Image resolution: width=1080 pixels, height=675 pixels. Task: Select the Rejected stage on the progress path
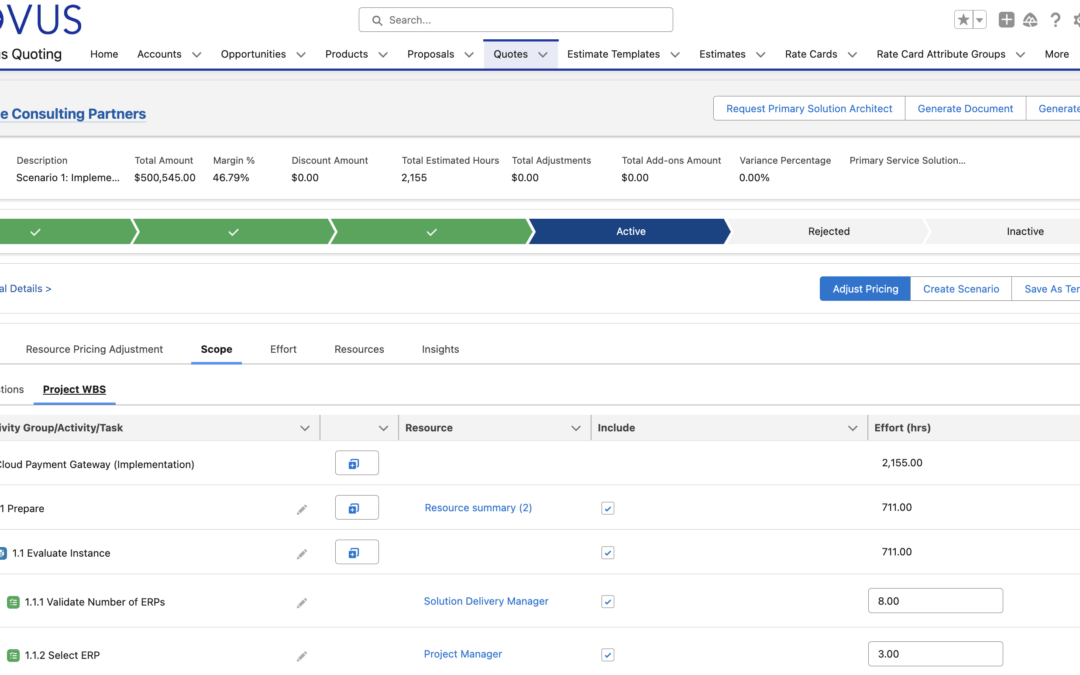click(828, 231)
